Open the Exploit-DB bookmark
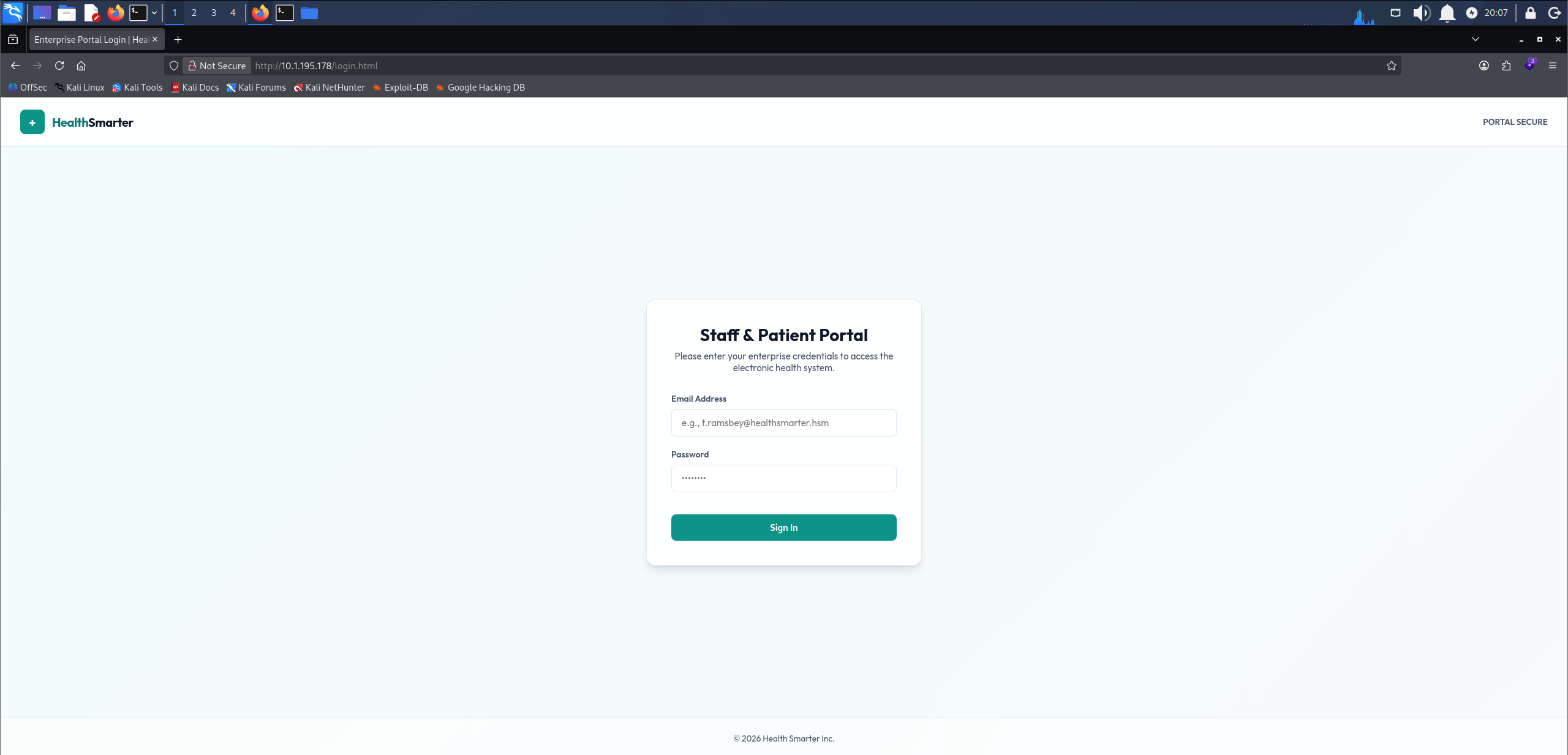The image size is (1568, 755). coord(401,88)
